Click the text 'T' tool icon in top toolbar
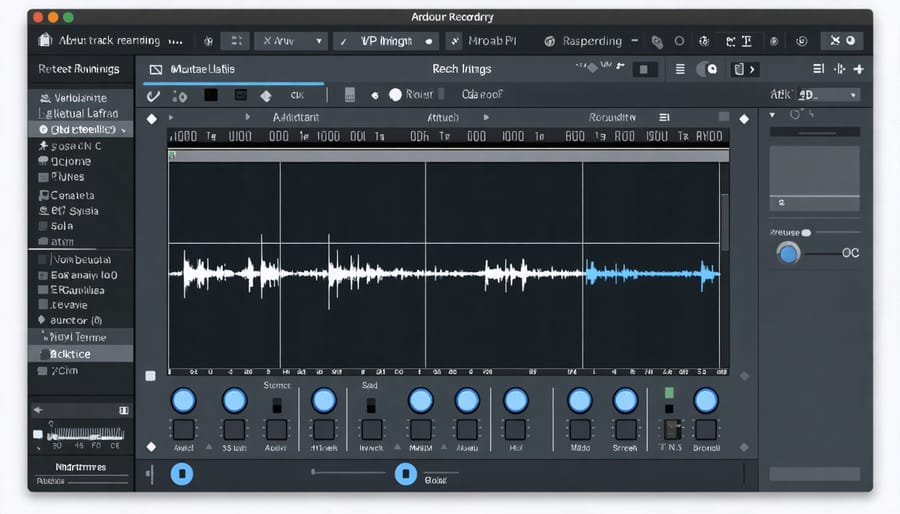This screenshot has height=514, width=900. coord(746,41)
